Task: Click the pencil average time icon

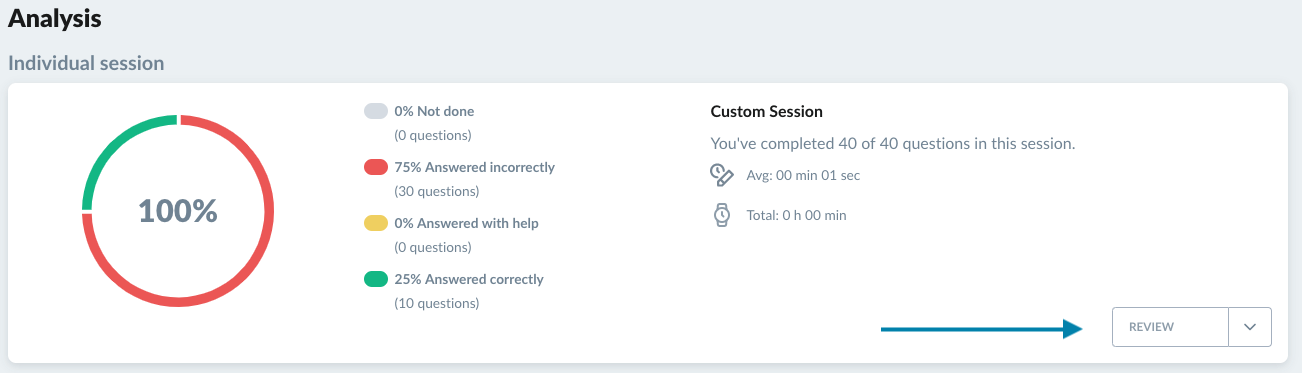Action: pyautogui.click(x=722, y=175)
